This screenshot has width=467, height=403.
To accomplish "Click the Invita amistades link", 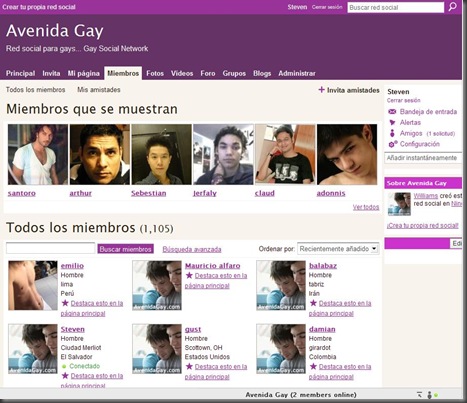I will click(x=353, y=90).
